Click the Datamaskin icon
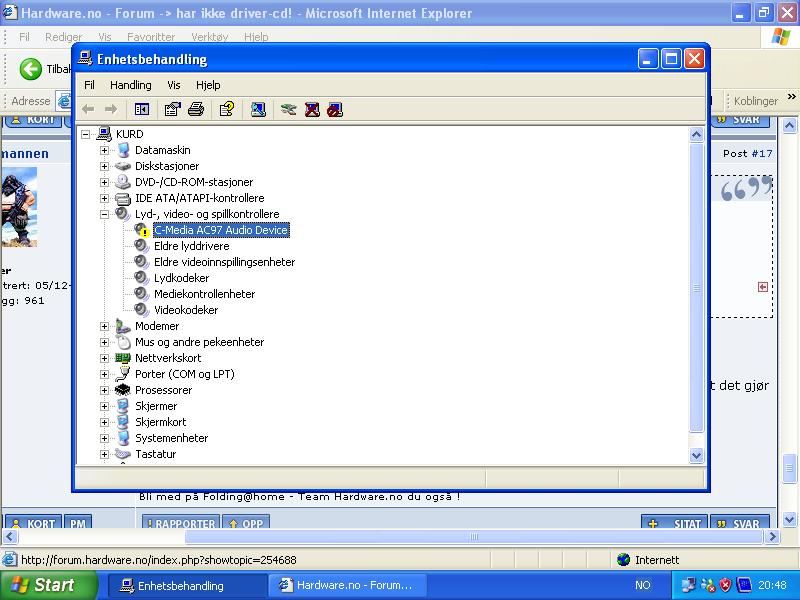The width and height of the screenshot is (800, 600). 123,150
